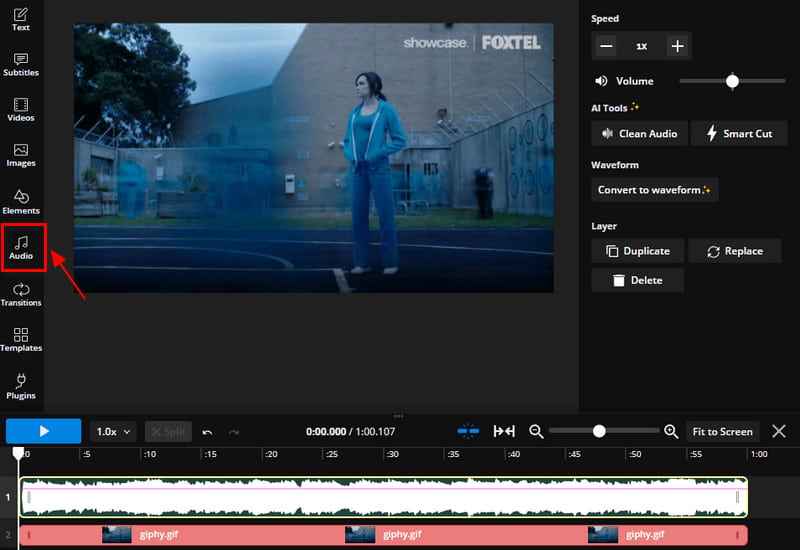The height and width of the screenshot is (550, 800).
Task: Toggle timeline snapping icon
Action: click(468, 431)
